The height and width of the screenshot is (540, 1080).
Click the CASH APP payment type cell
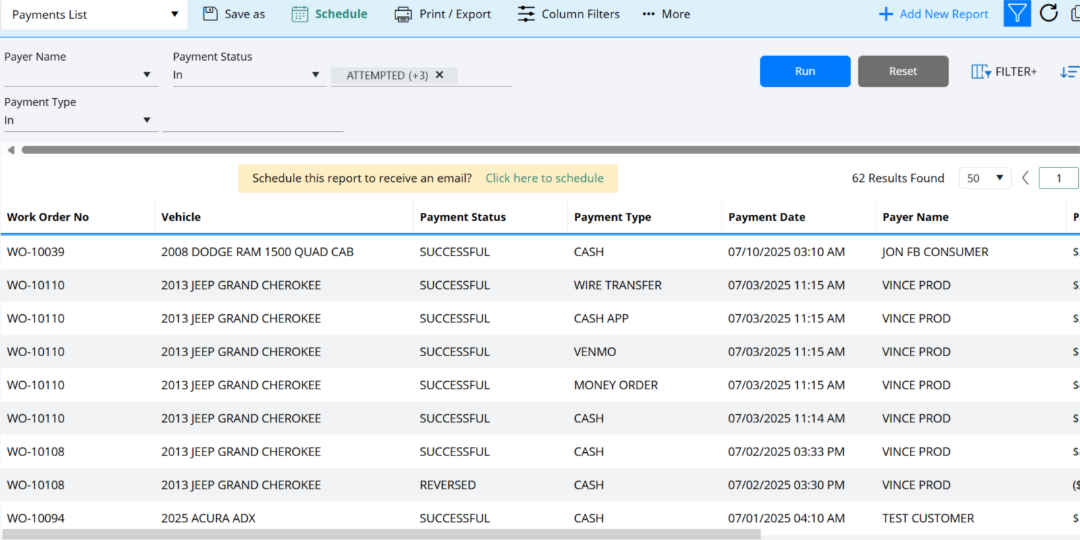tap(601, 318)
